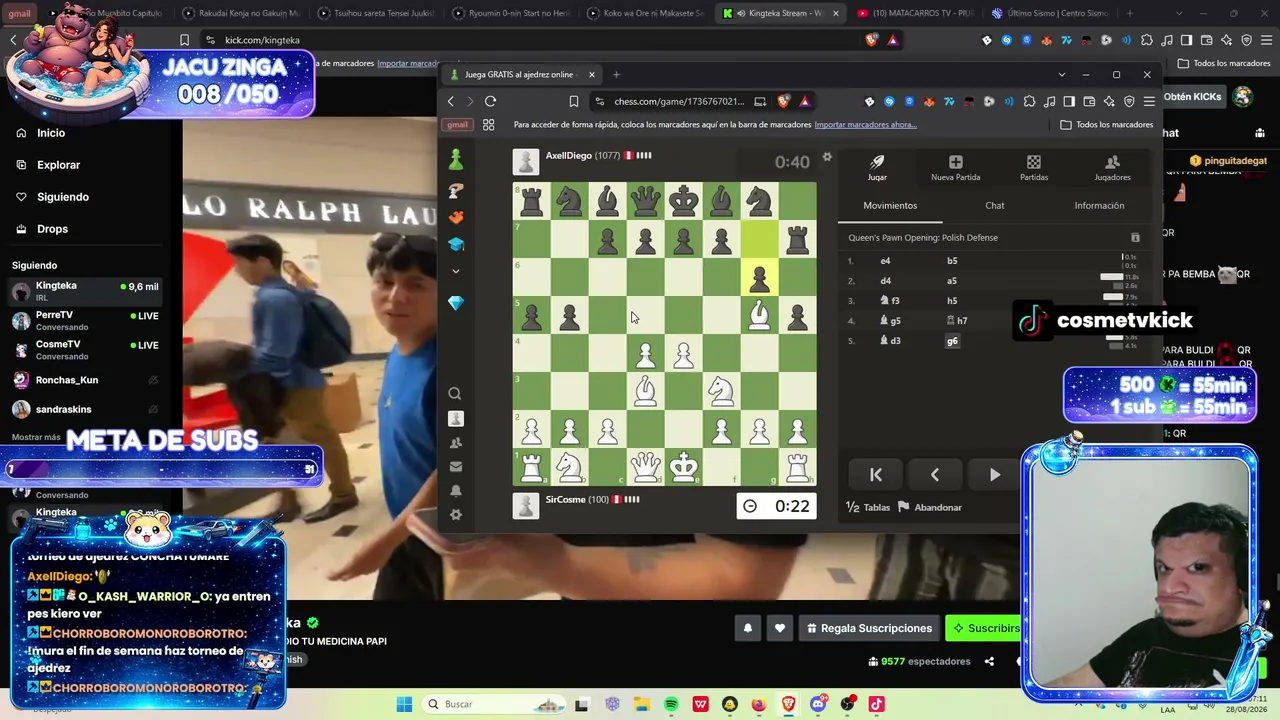
Task: Open Firefox from the taskbar
Action: (758, 704)
